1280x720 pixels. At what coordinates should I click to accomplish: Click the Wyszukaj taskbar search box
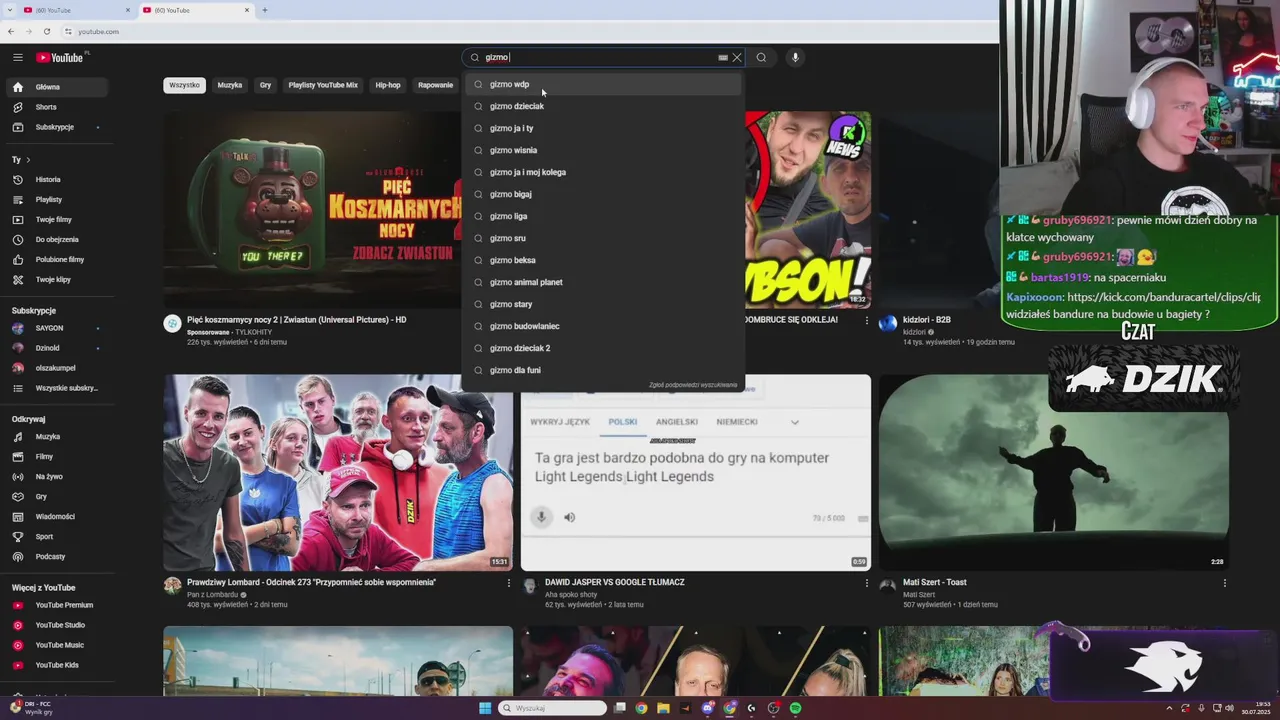click(x=553, y=708)
